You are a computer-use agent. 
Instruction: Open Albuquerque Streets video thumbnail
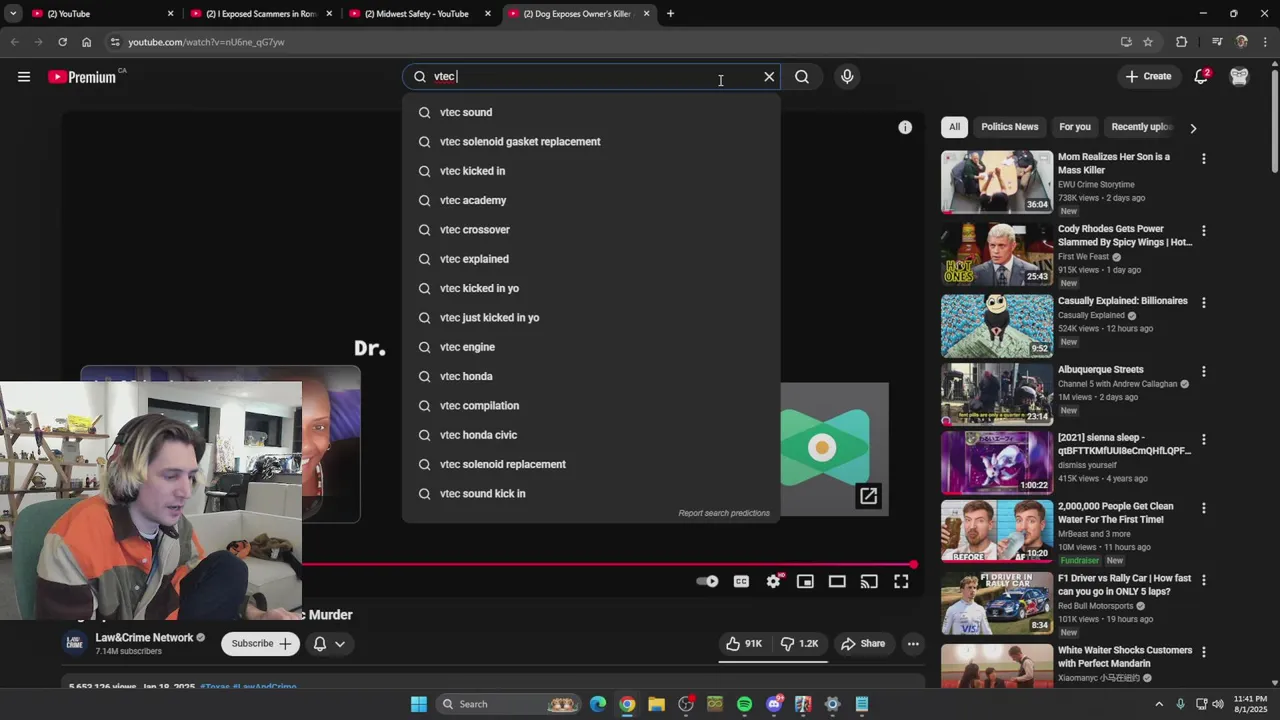pyautogui.click(x=997, y=394)
